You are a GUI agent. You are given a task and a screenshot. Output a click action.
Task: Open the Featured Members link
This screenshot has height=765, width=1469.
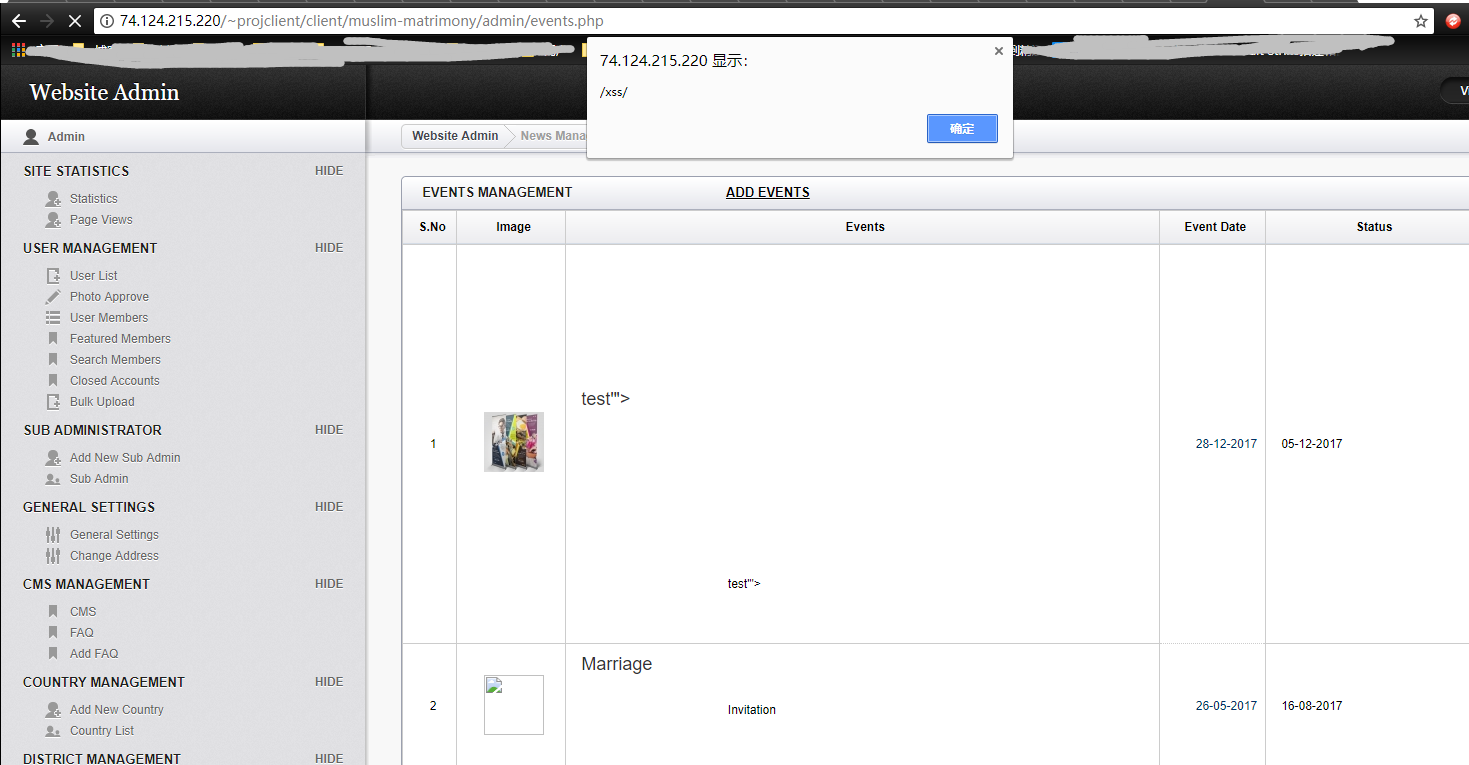click(120, 339)
